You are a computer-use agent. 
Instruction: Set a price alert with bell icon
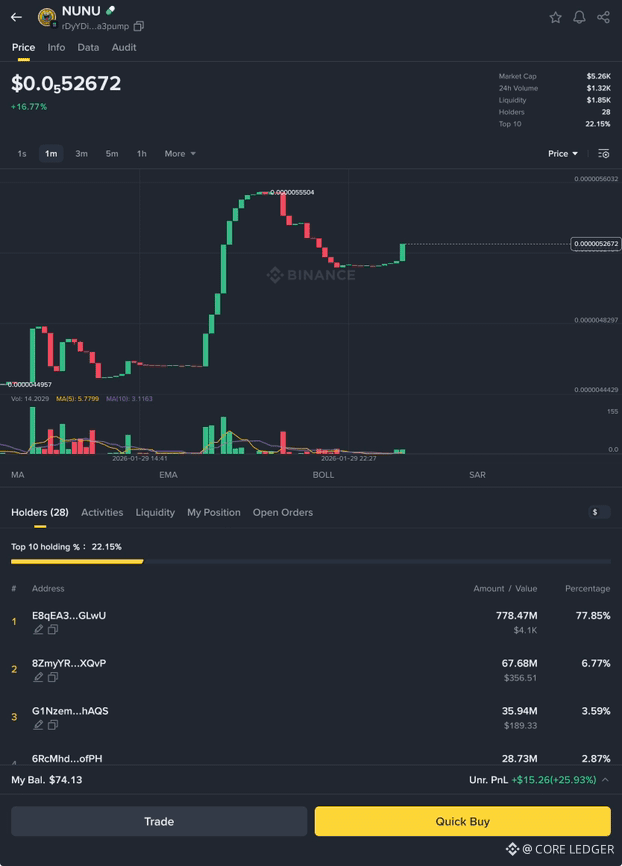click(x=579, y=18)
